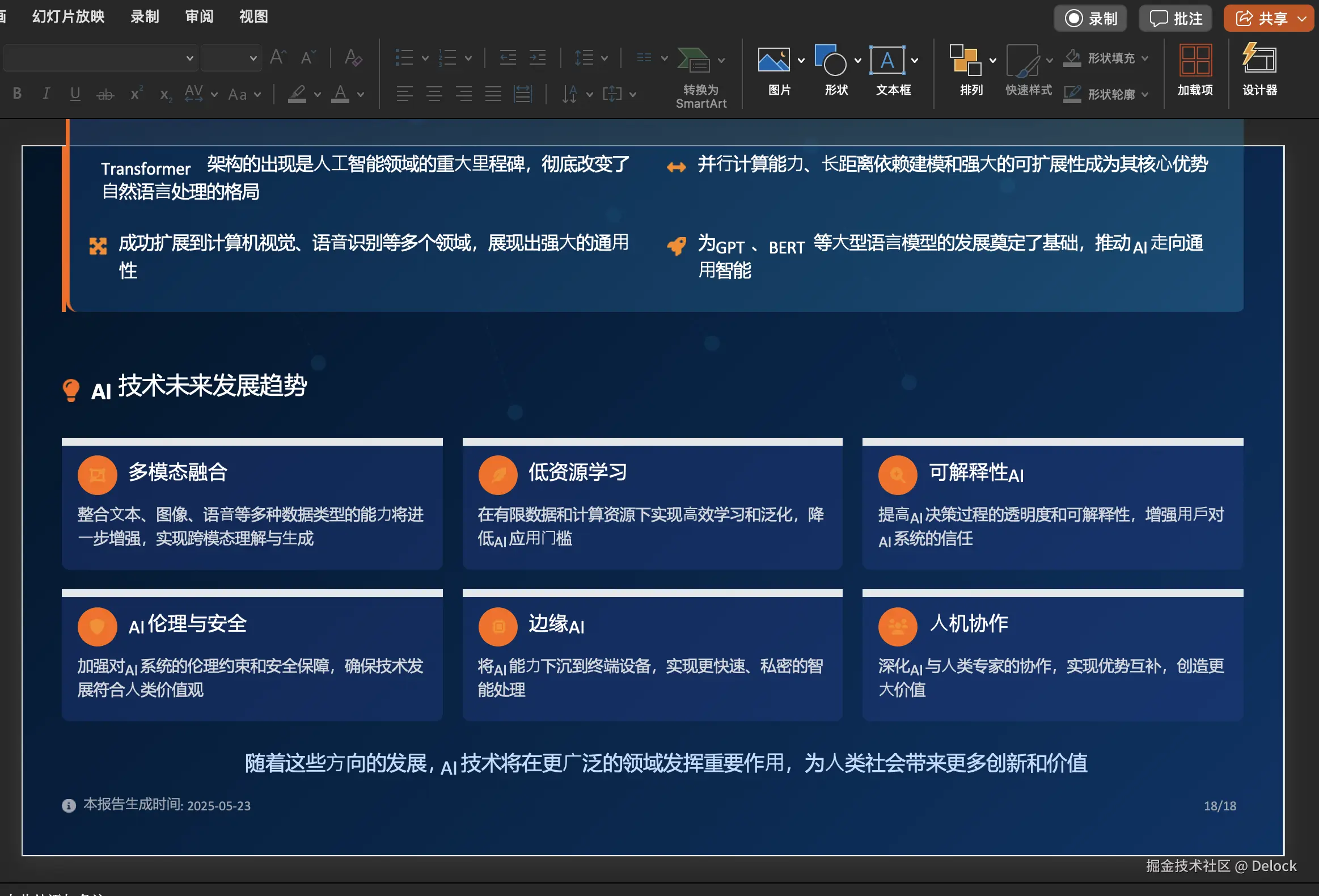This screenshot has height=896, width=1319.
Task: Expand the Share button arrow
Action: [1302, 18]
